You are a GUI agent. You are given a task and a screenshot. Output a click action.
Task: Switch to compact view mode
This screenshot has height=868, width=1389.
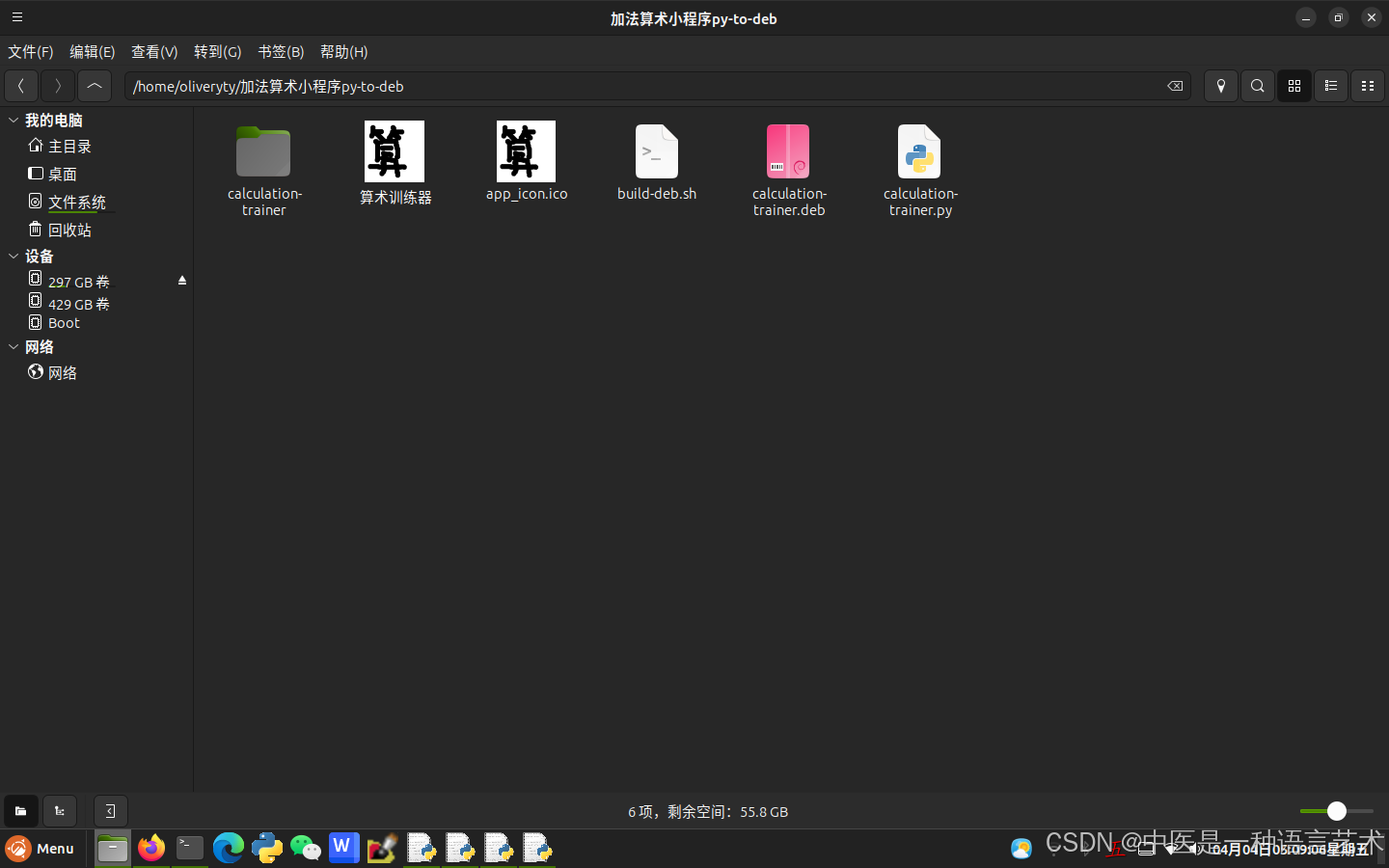(x=1367, y=86)
